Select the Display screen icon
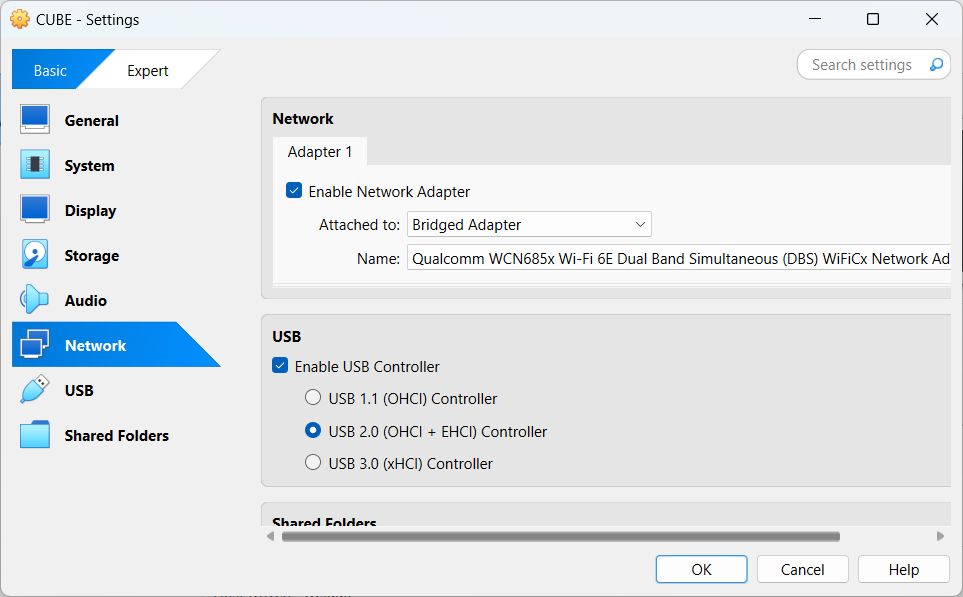 [x=35, y=210]
